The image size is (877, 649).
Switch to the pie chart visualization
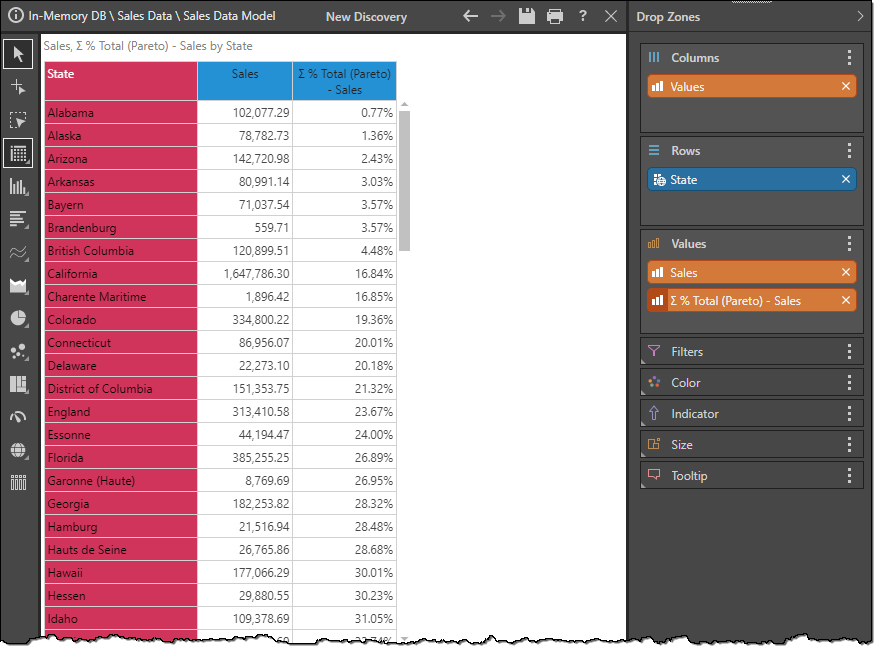(x=17, y=318)
